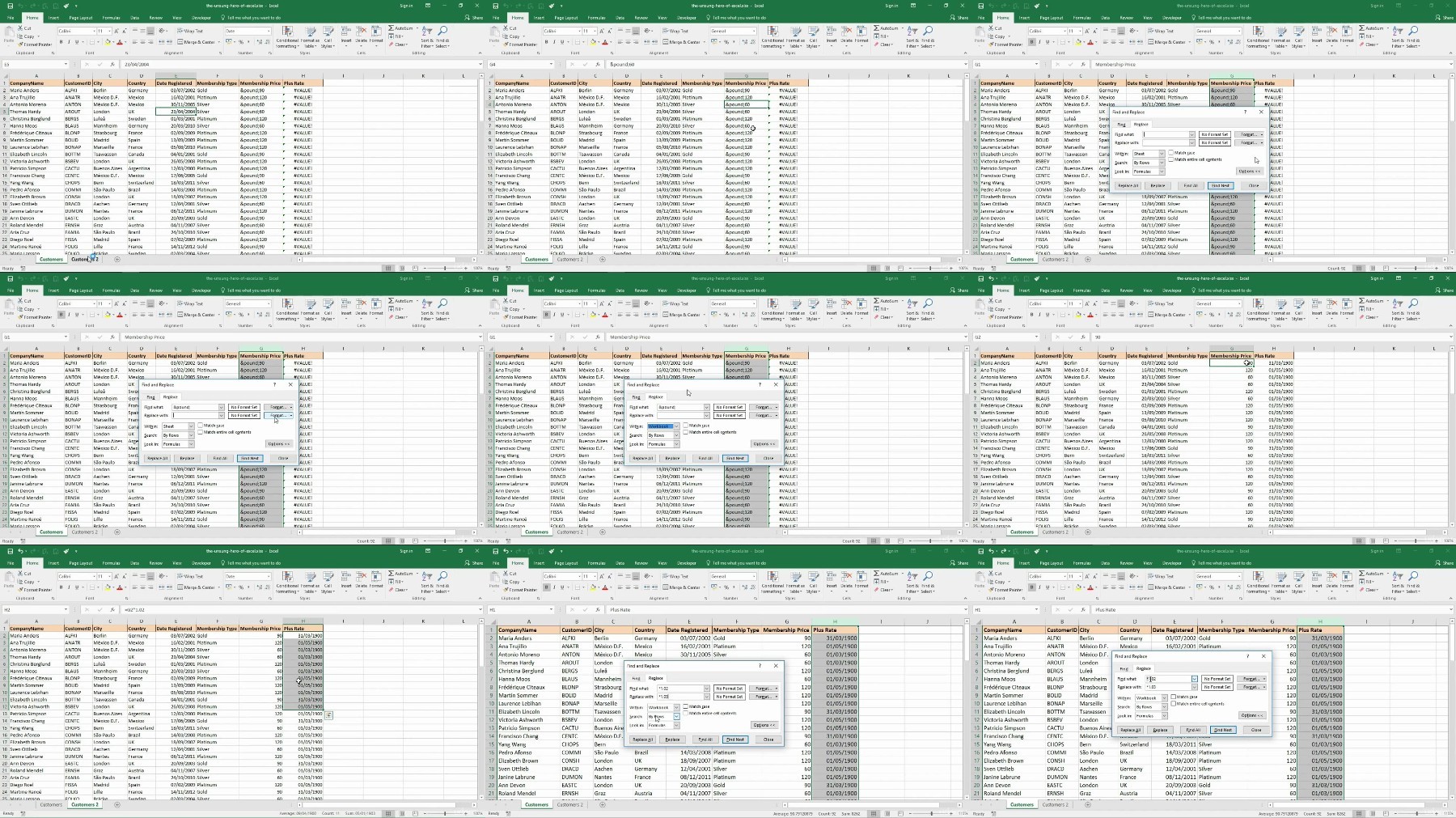
Task: Open name box arrow in window showing G2
Action: click(1036, 337)
